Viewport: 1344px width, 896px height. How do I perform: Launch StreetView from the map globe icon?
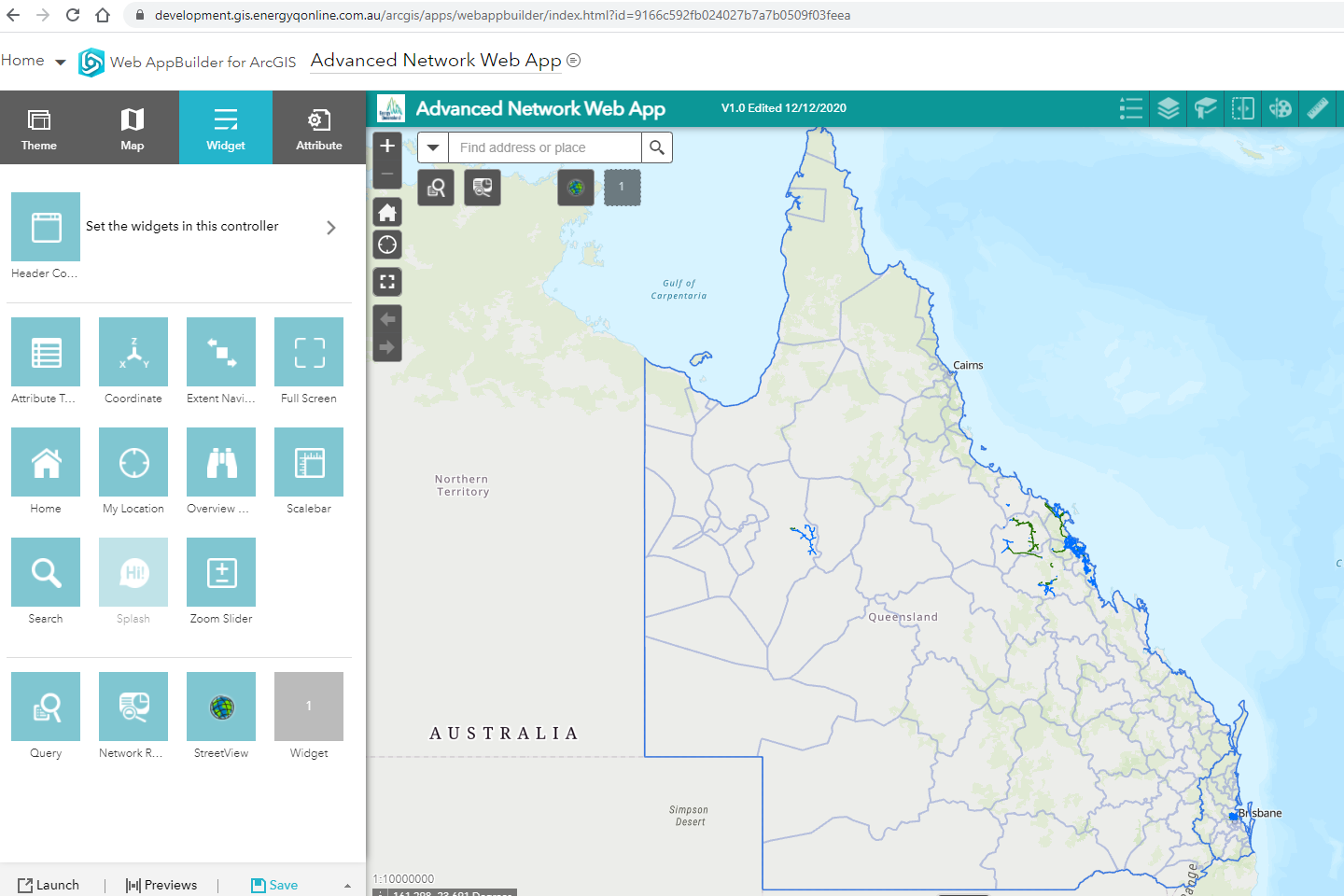coord(575,187)
